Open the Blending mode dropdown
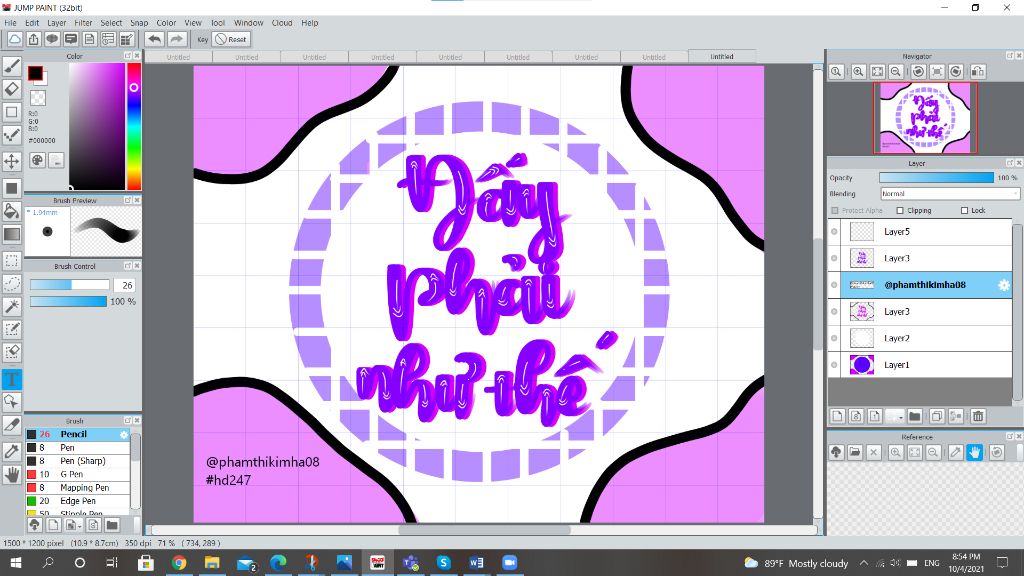This screenshot has height=576, width=1024. coord(949,194)
